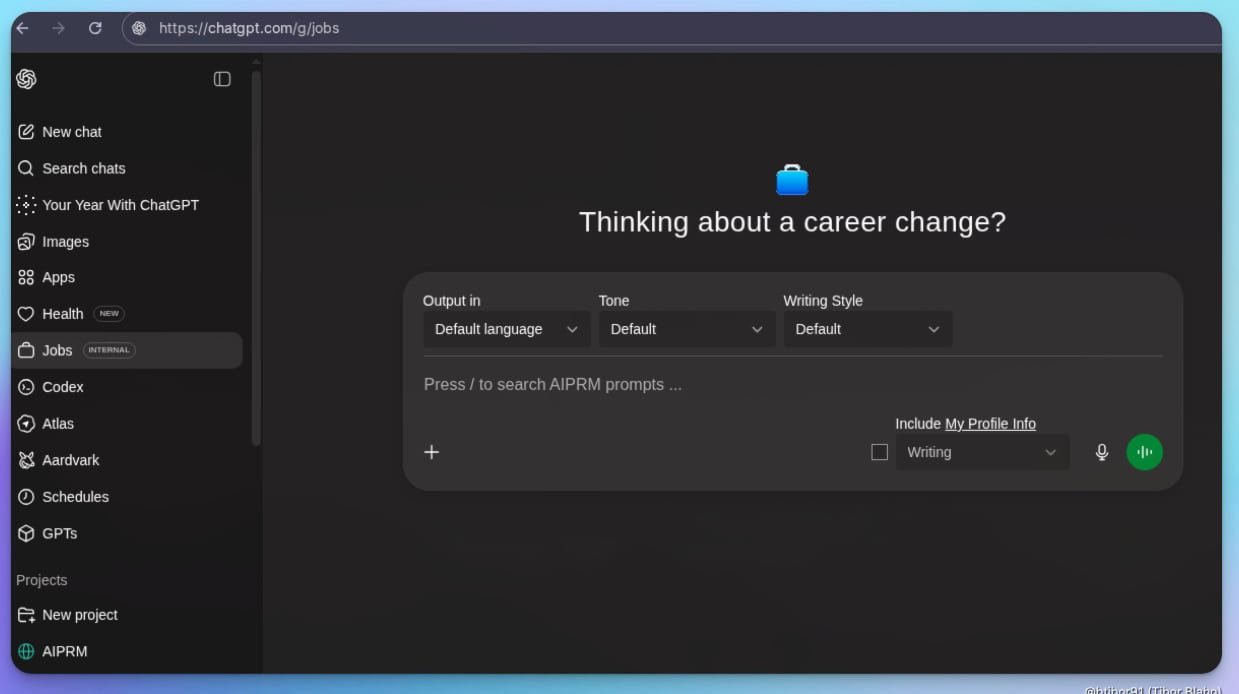The image size is (1239, 694).
Task: Expand the Writing Style dropdown
Action: (867, 329)
